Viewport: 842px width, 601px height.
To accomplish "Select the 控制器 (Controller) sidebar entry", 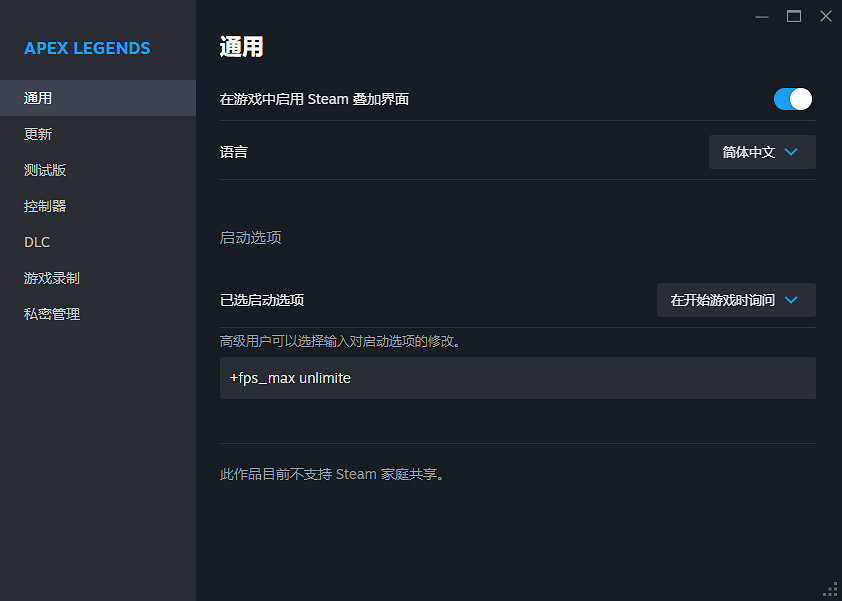I will pyautogui.click(x=44, y=205).
